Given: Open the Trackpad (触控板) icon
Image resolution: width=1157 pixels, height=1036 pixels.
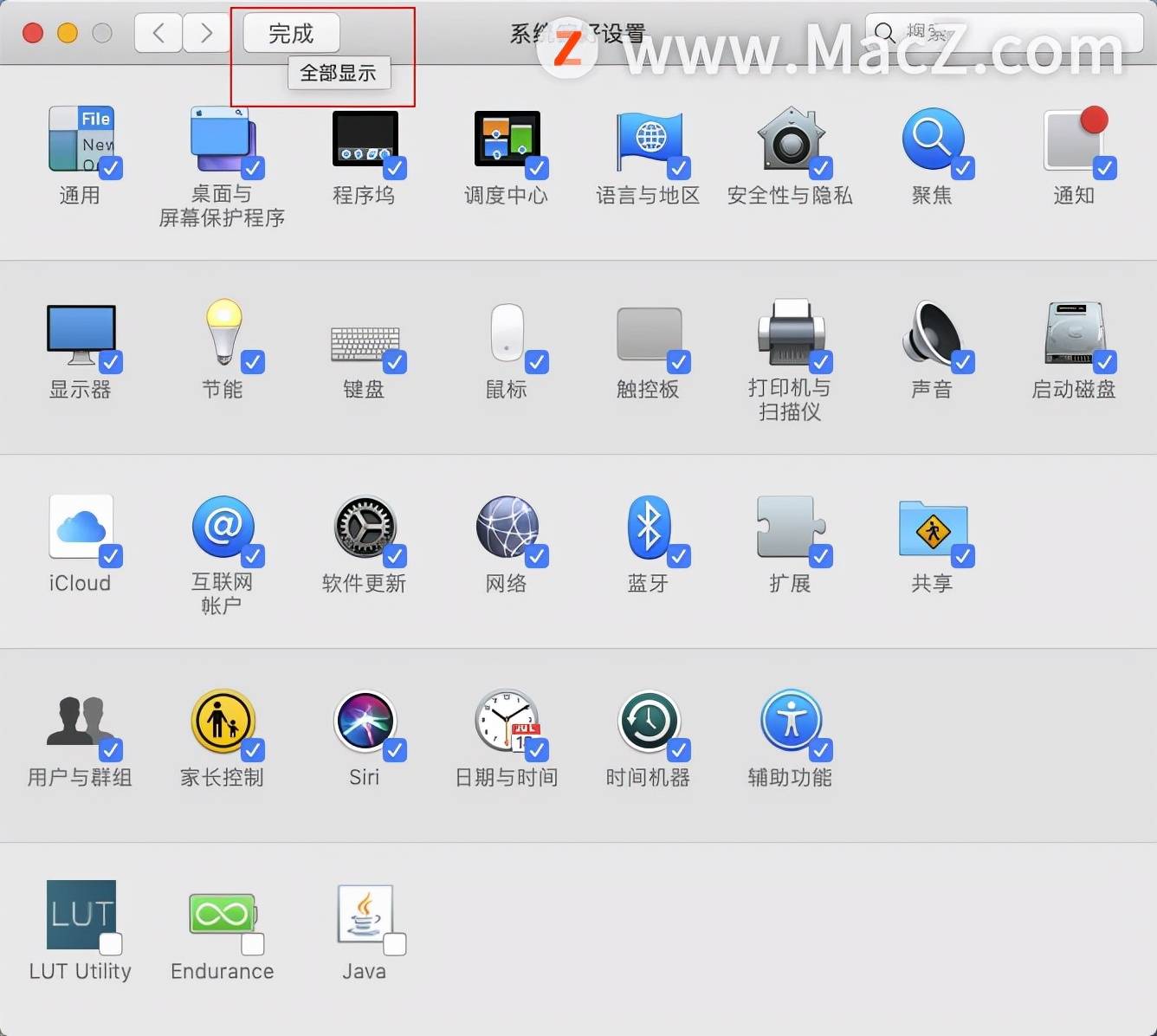Looking at the screenshot, I should point(649,334).
